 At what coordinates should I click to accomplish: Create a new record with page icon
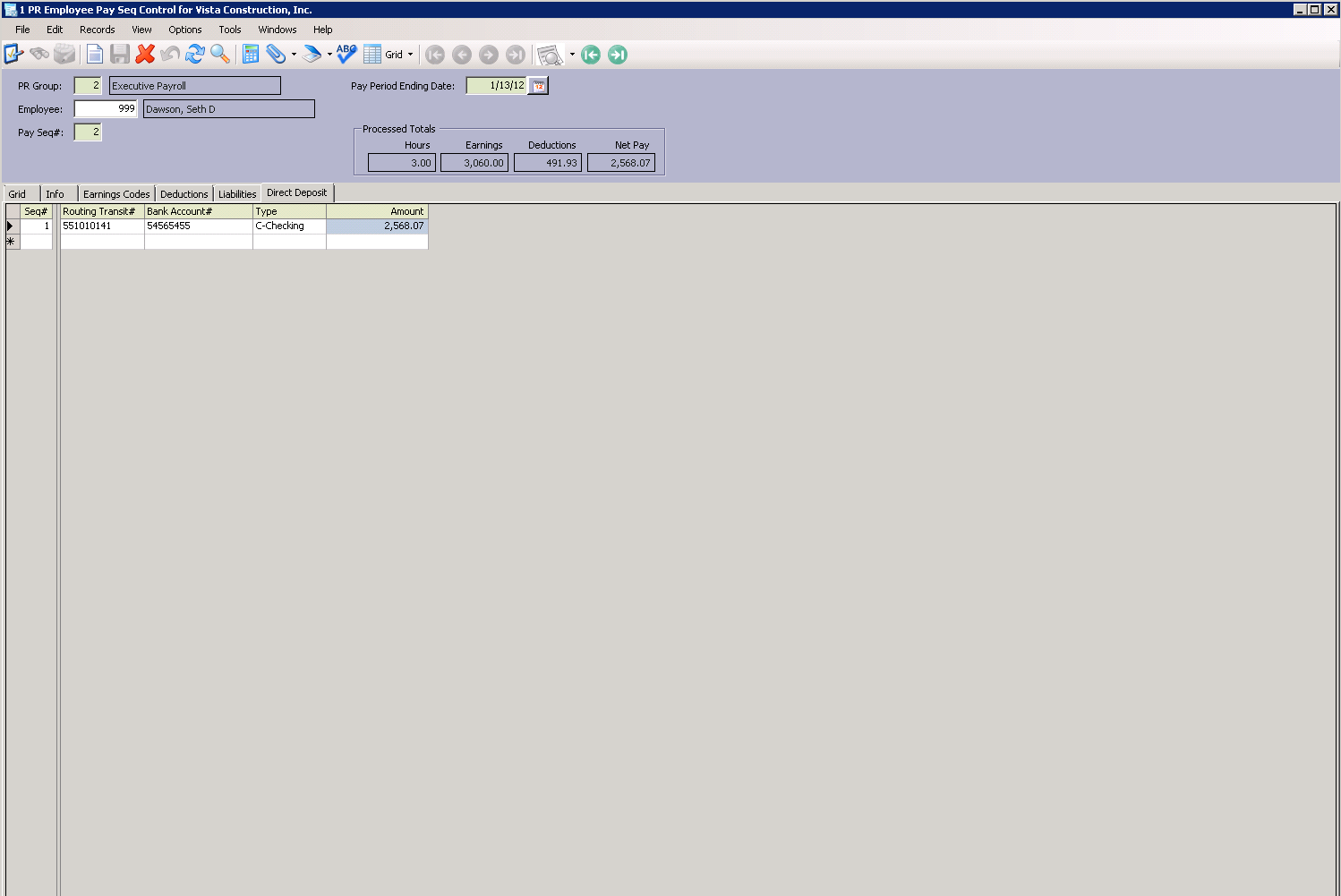[94, 55]
